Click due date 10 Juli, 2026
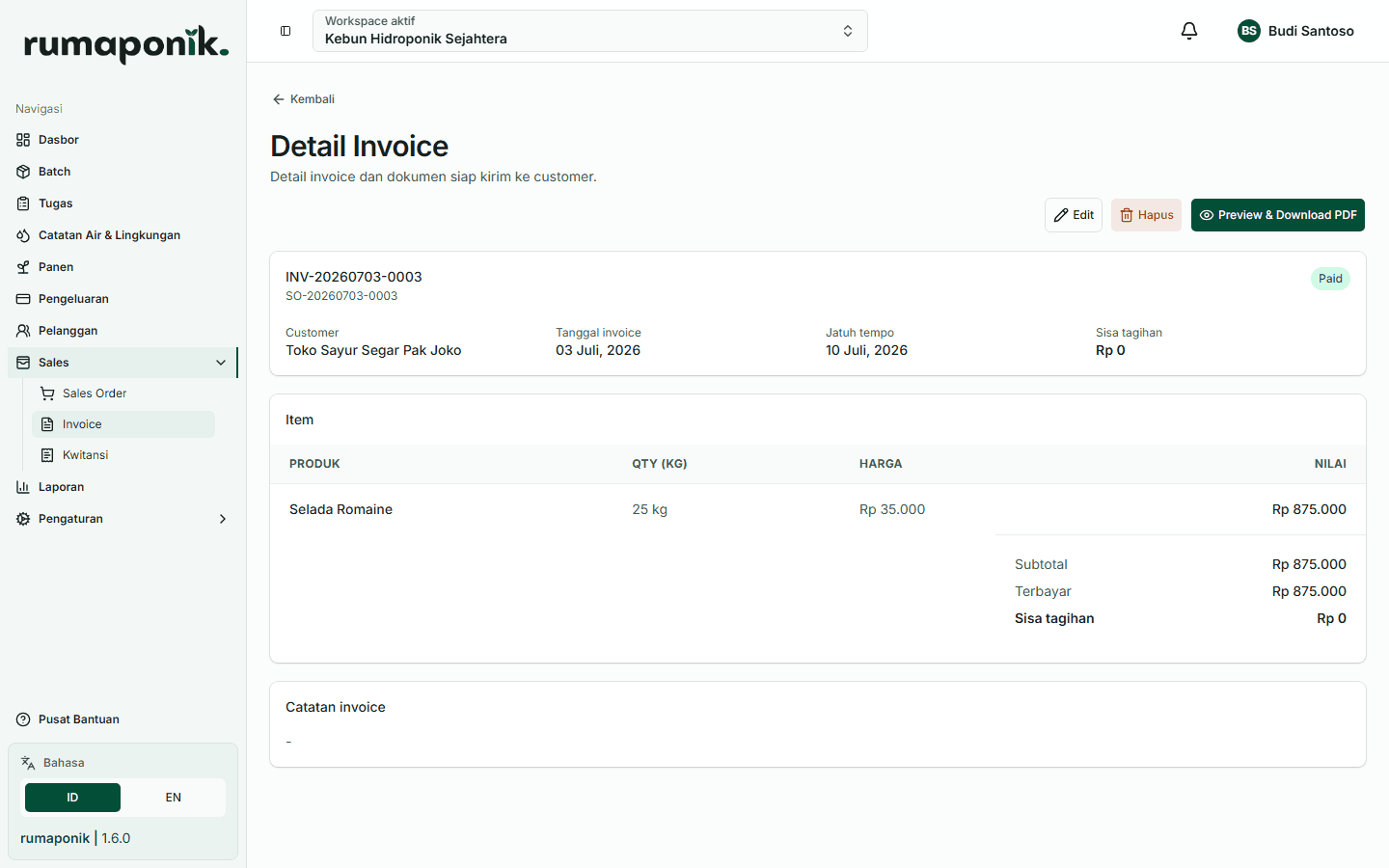Image resolution: width=1389 pixels, height=868 pixels. (x=866, y=350)
